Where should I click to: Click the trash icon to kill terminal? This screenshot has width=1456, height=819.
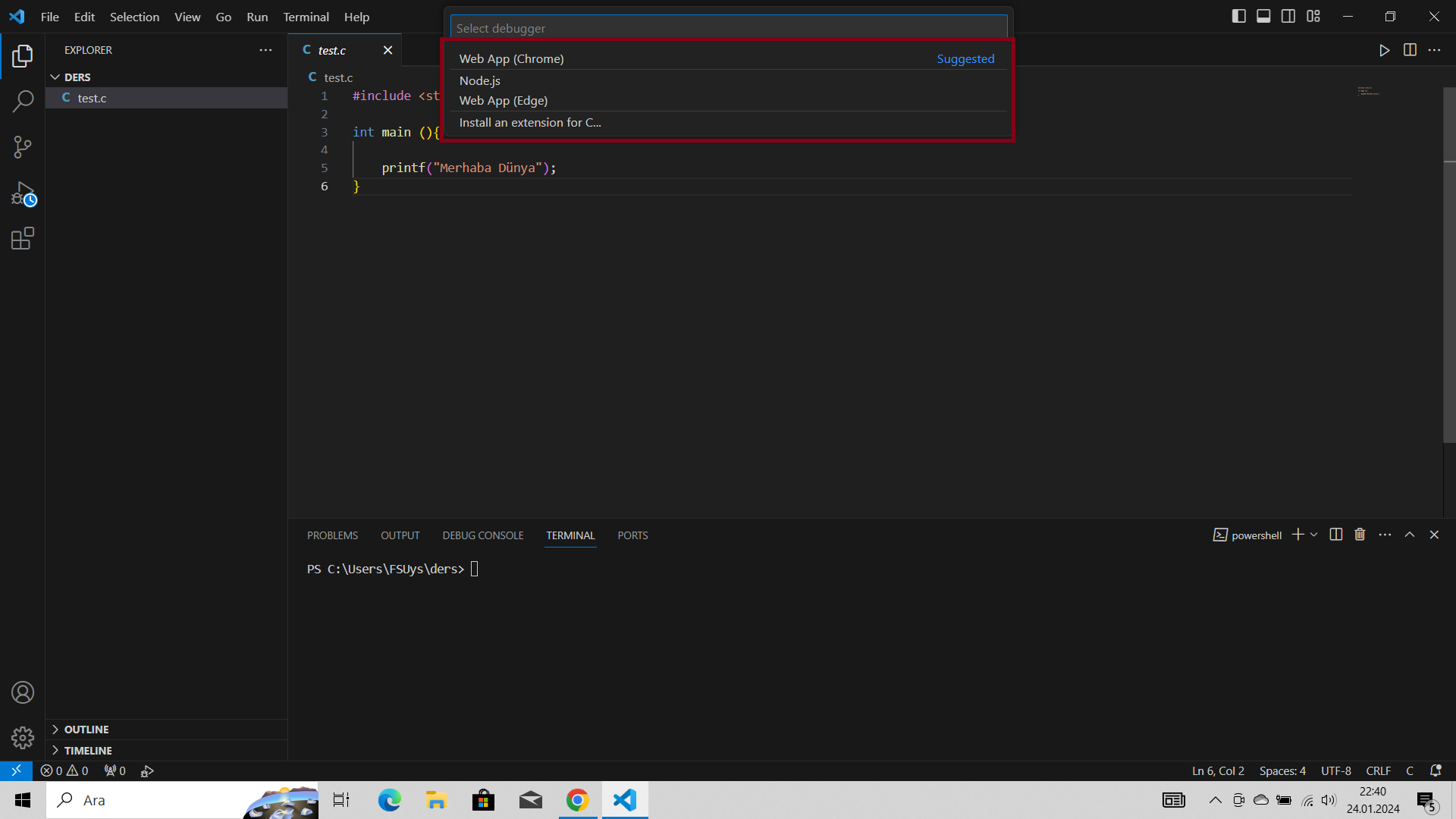[1360, 535]
